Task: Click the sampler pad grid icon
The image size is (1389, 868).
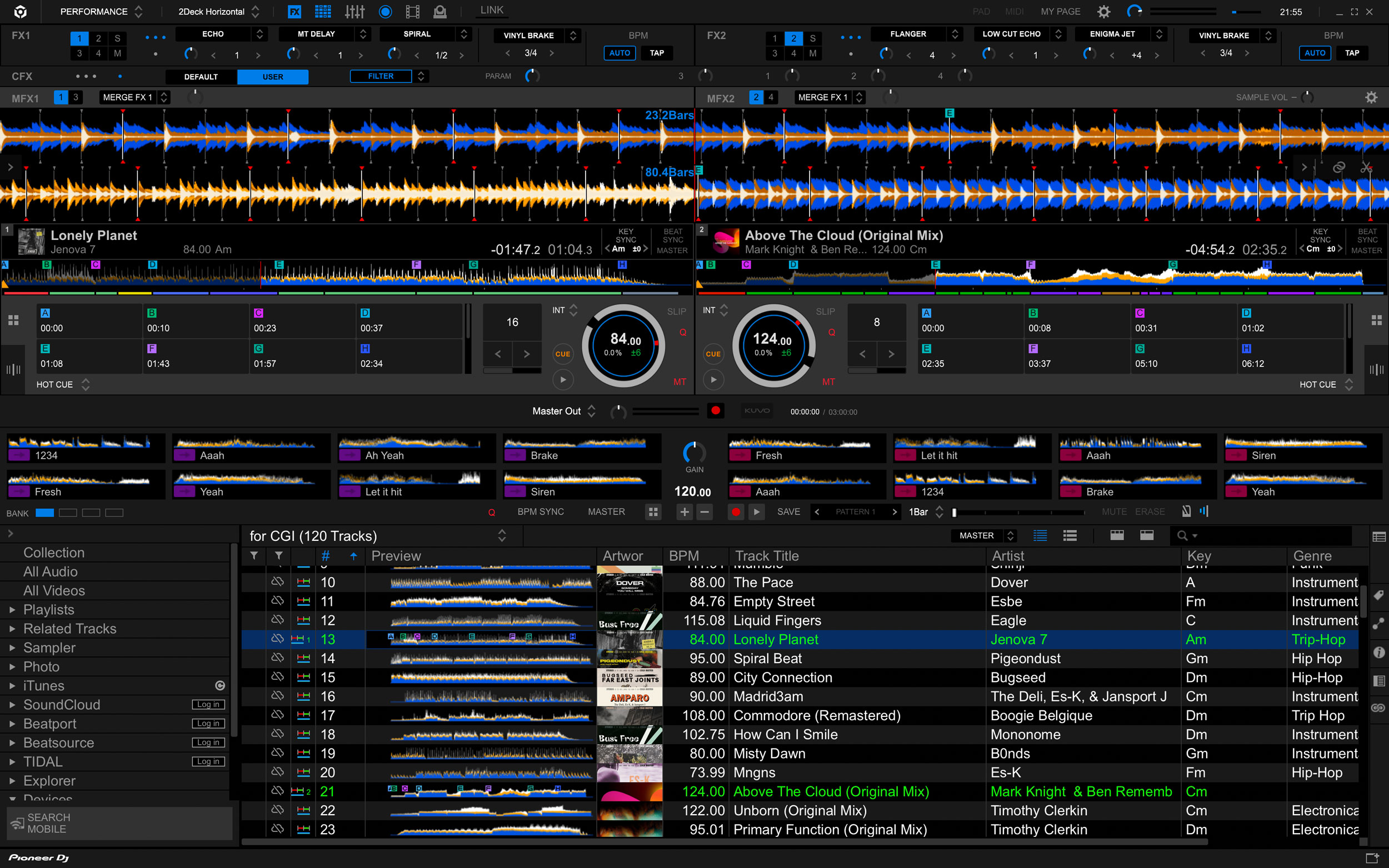Action: click(x=653, y=511)
